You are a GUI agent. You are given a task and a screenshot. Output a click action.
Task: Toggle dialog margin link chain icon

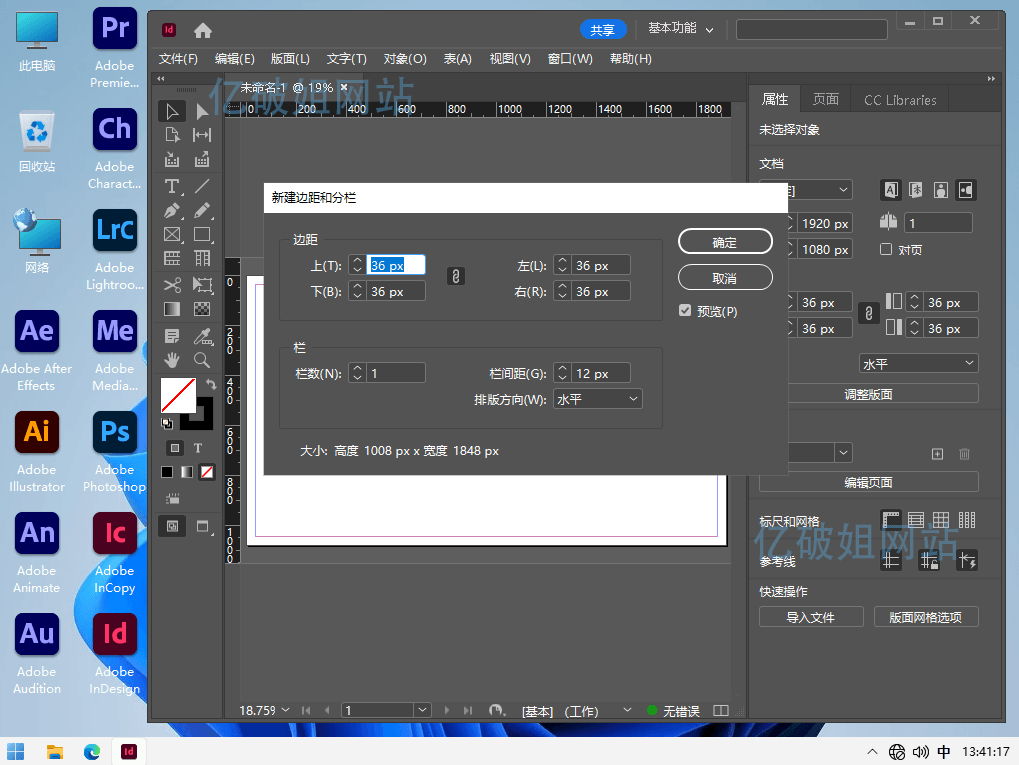[x=456, y=277]
